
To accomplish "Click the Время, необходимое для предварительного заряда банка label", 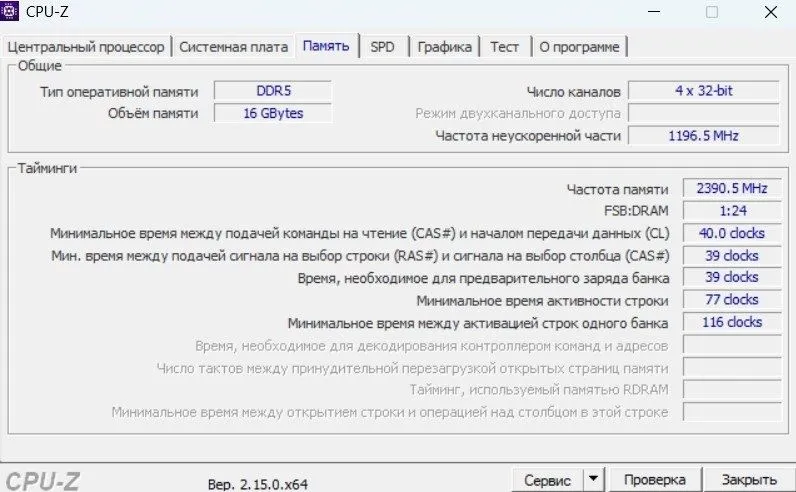I will [x=483, y=278].
